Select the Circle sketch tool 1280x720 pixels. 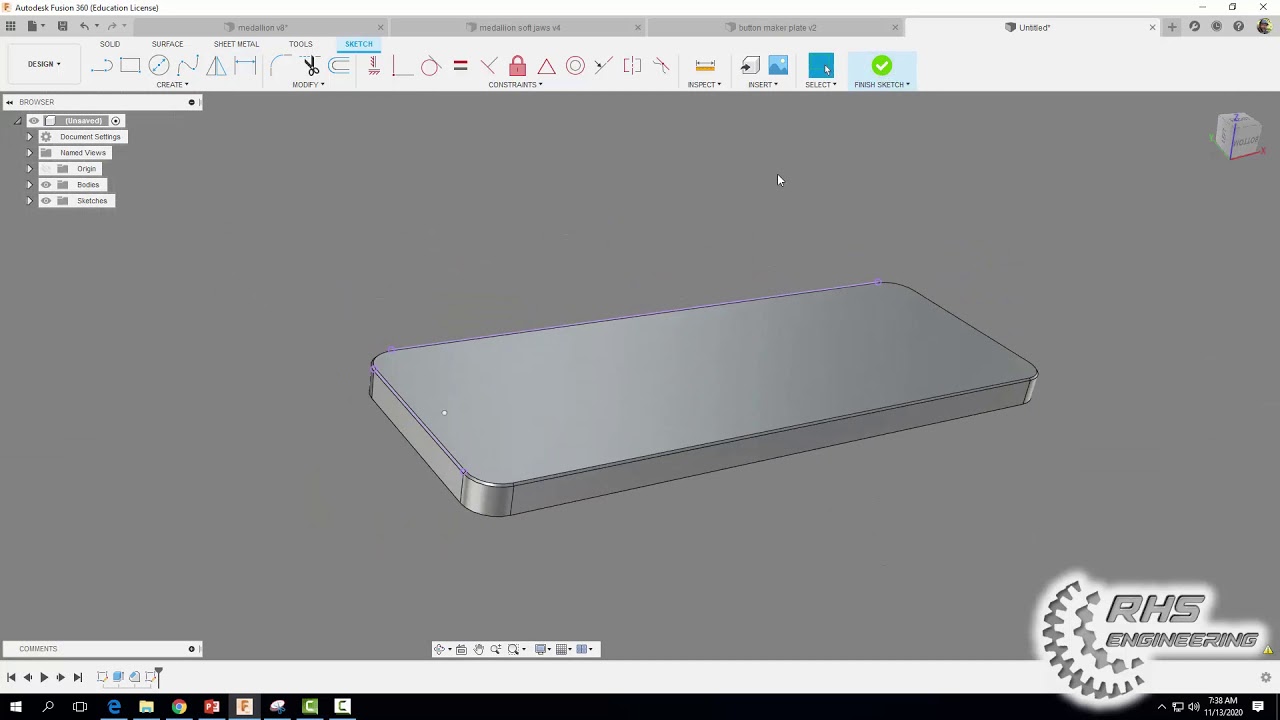(x=159, y=66)
